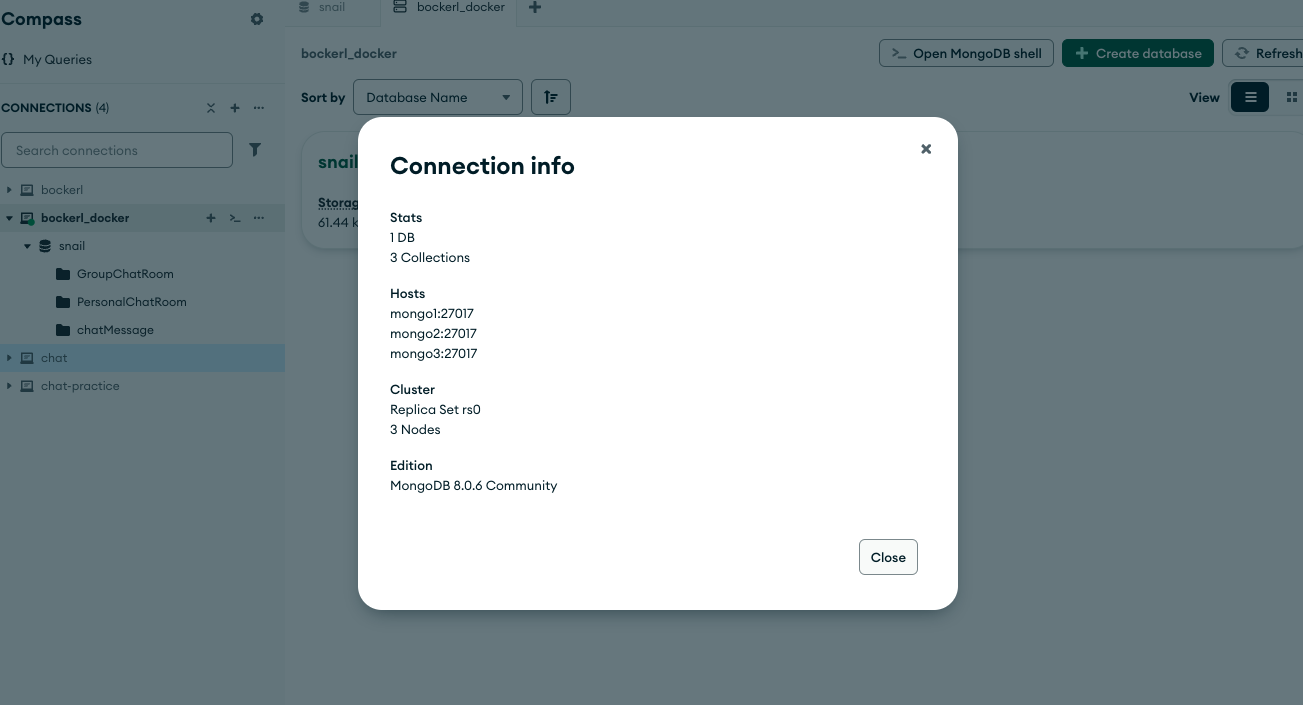Add new connection plus icon

[235, 108]
